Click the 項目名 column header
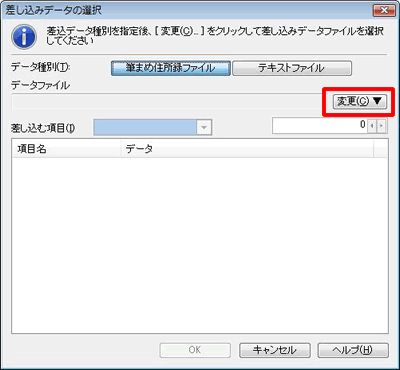The height and width of the screenshot is (370, 400). coord(67,149)
